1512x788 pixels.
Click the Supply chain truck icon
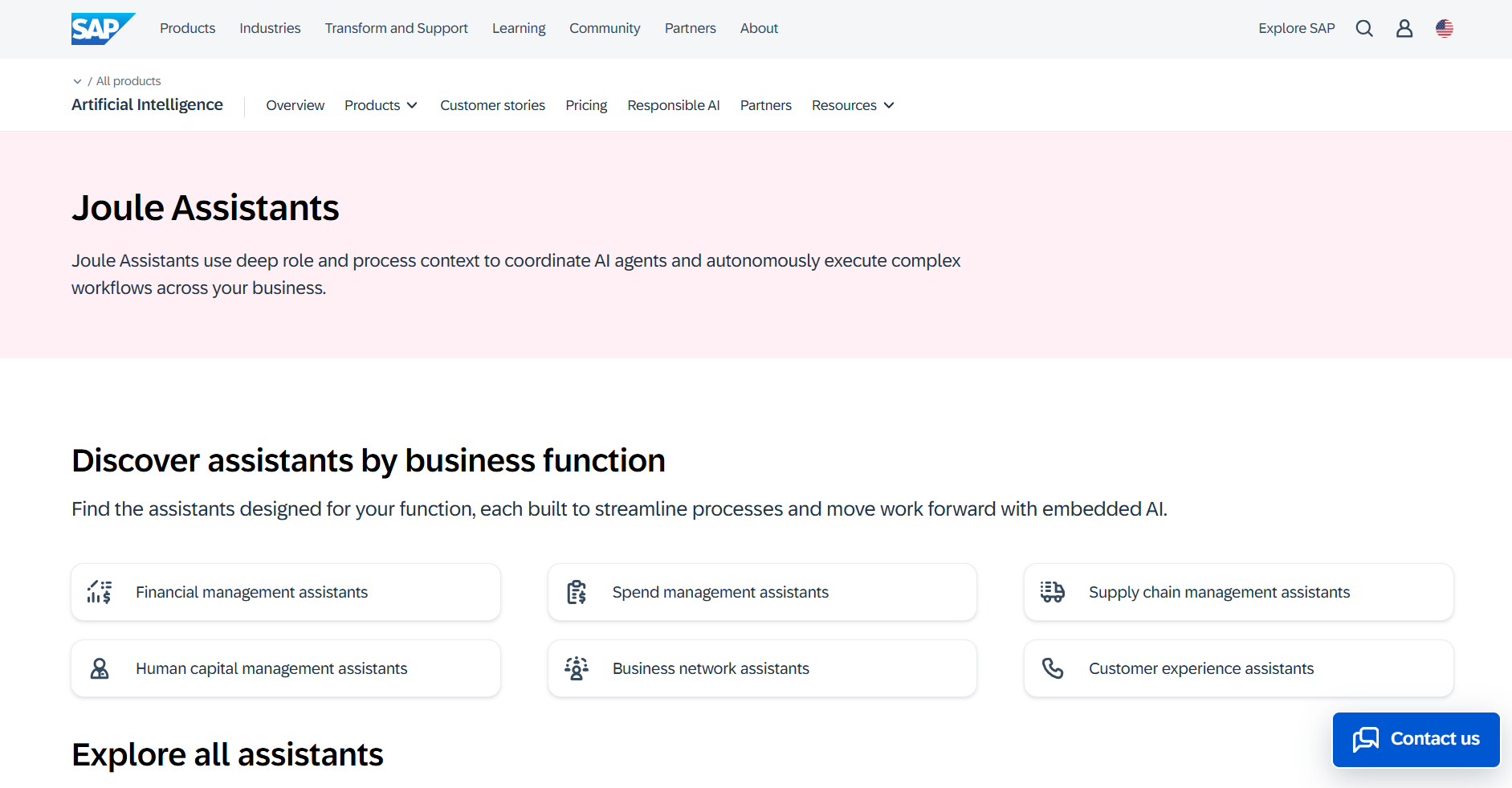coord(1053,592)
